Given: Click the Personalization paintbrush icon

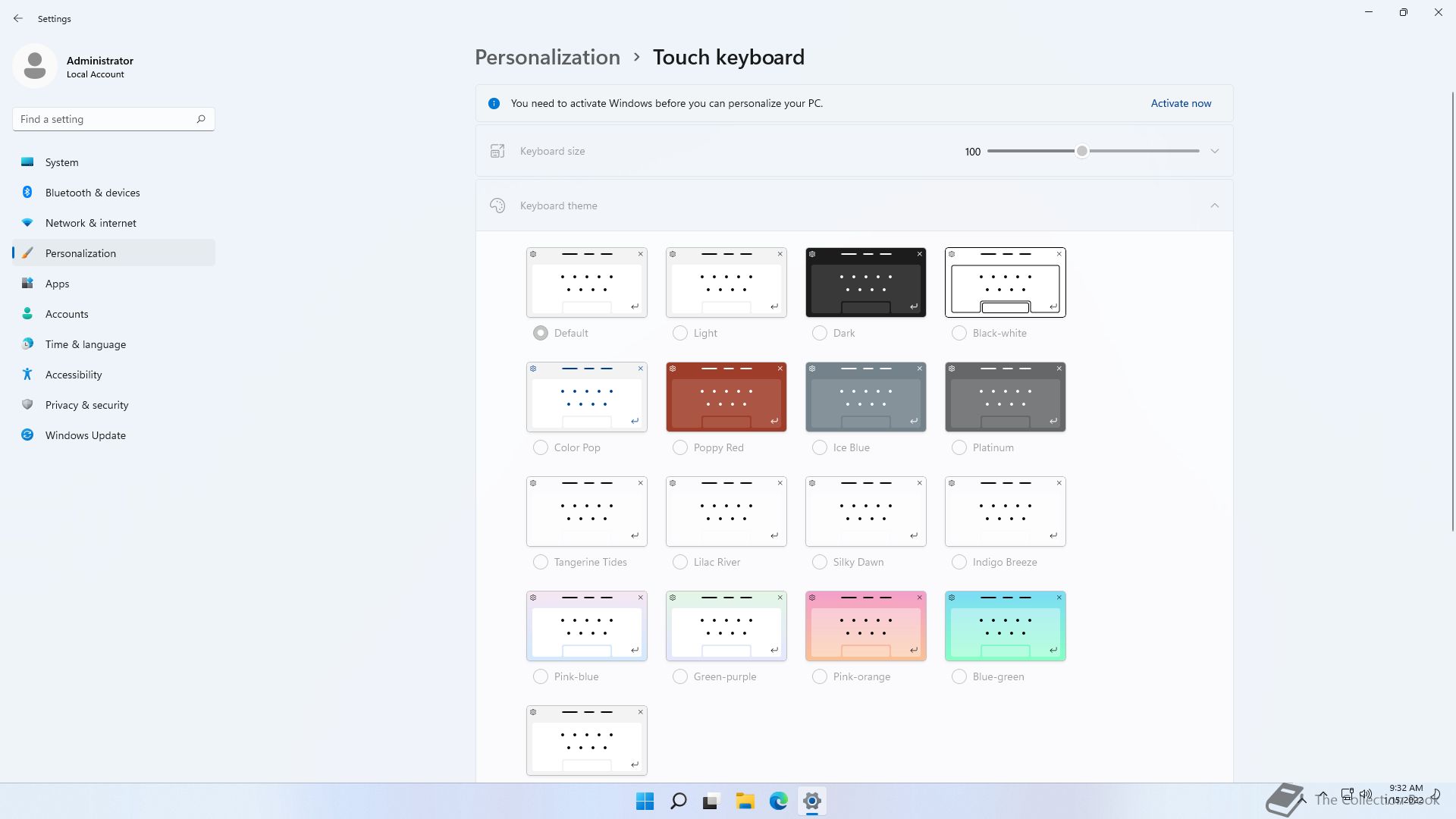Looking at the screenshot, I should point(27,253).
